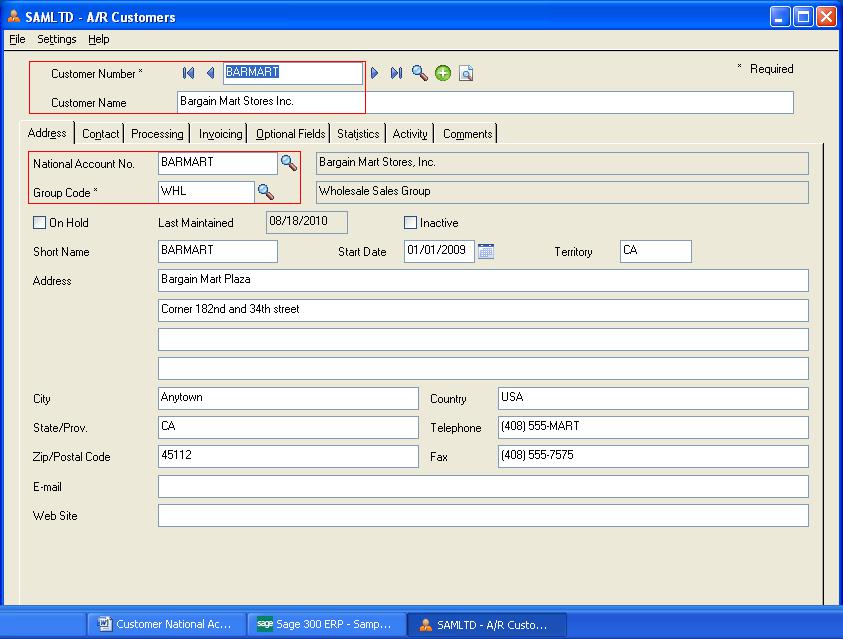Click green New customer plus icon
843x639 pixels.
(x=443, y=73)
